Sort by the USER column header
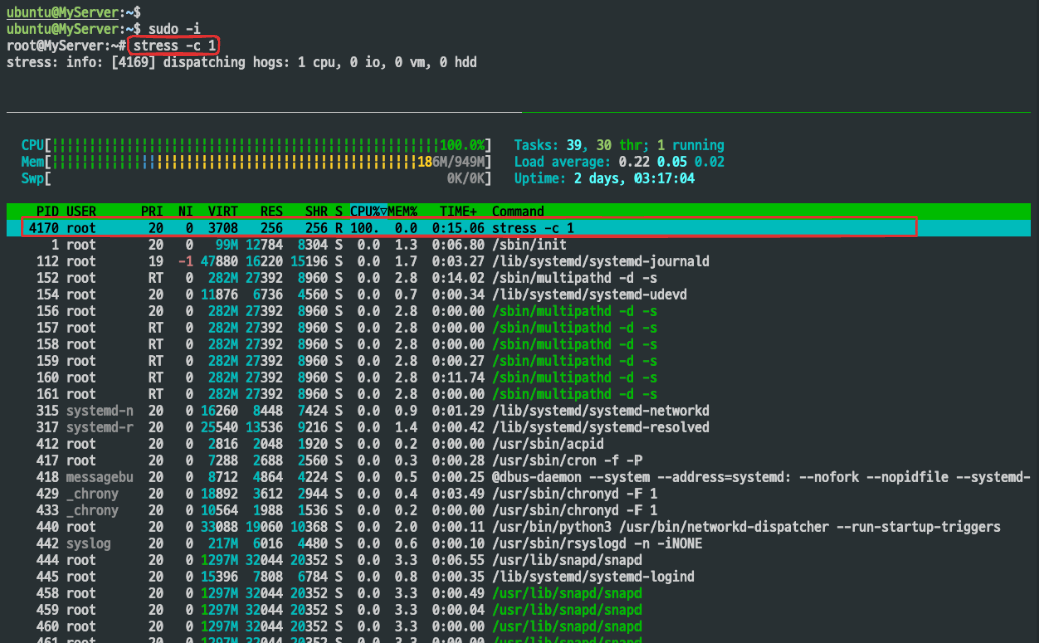The image size is (1039, 643). (x=81, y=211)
